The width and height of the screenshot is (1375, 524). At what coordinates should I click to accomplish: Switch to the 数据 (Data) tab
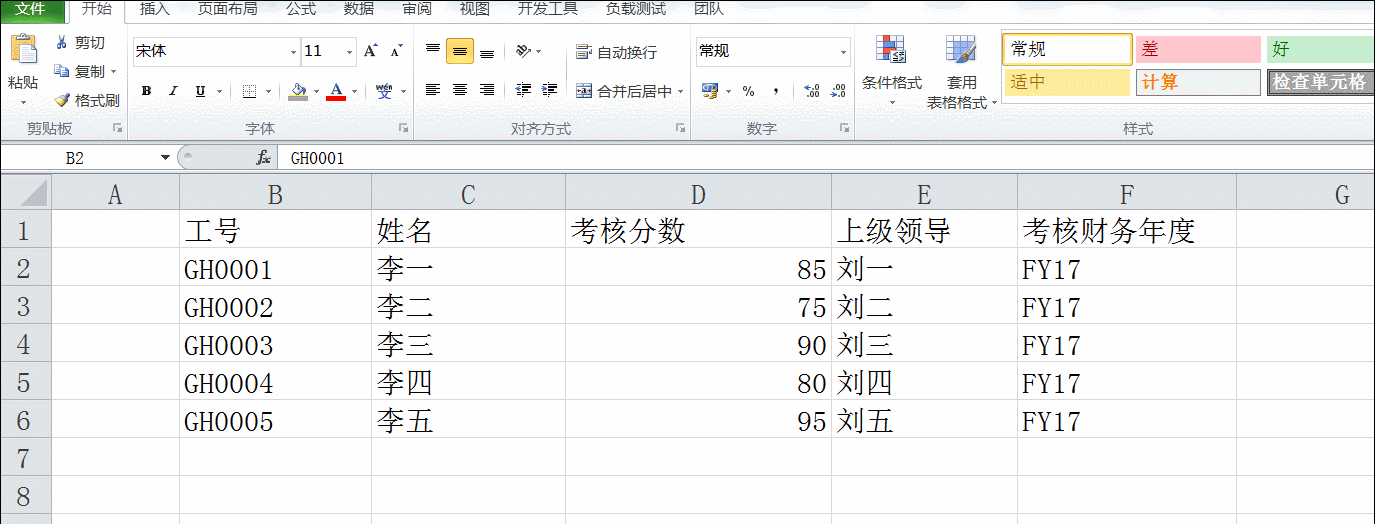[x=359, y=9]
